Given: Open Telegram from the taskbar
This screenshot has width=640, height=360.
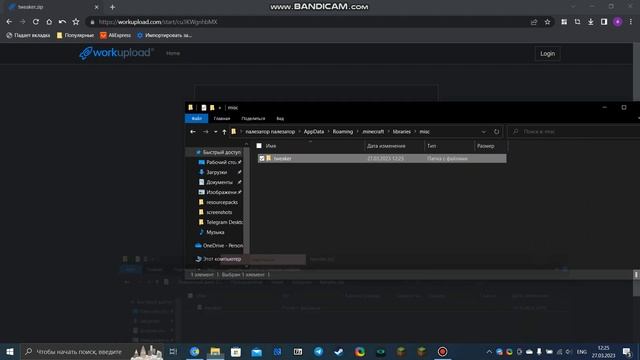Looking at the screenshot, I should tap(318, 351).
